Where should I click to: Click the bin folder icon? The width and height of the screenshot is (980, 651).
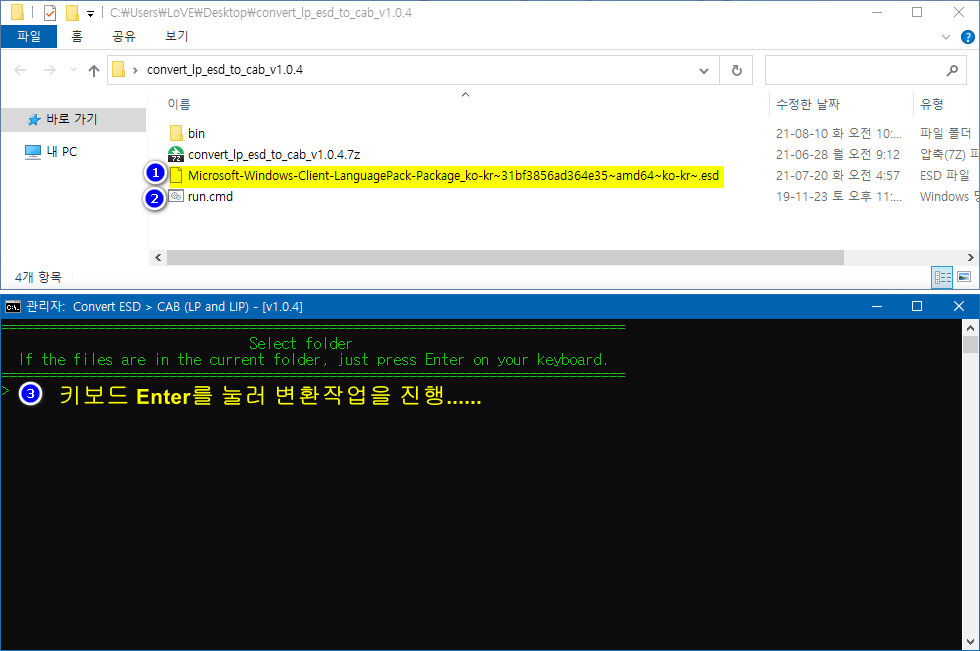176,133
